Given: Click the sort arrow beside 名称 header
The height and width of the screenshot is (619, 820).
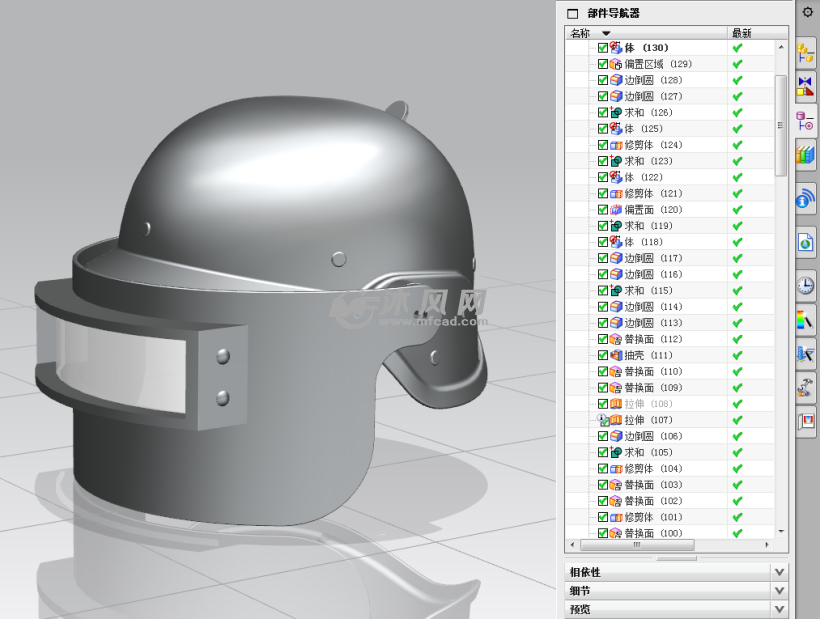Looking at the screenshot, I should (x=606, y=33).
